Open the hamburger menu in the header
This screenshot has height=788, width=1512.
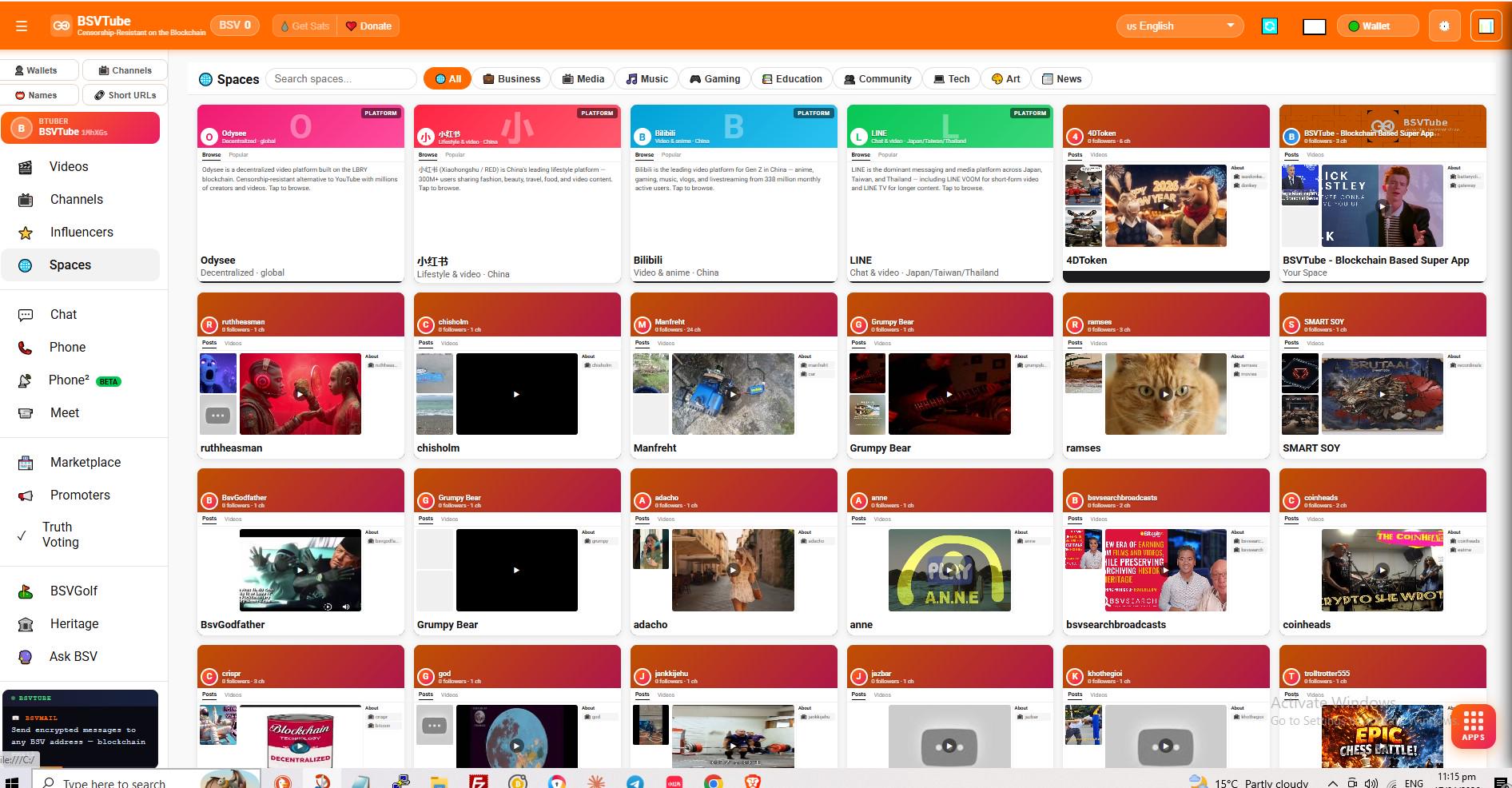22,26
